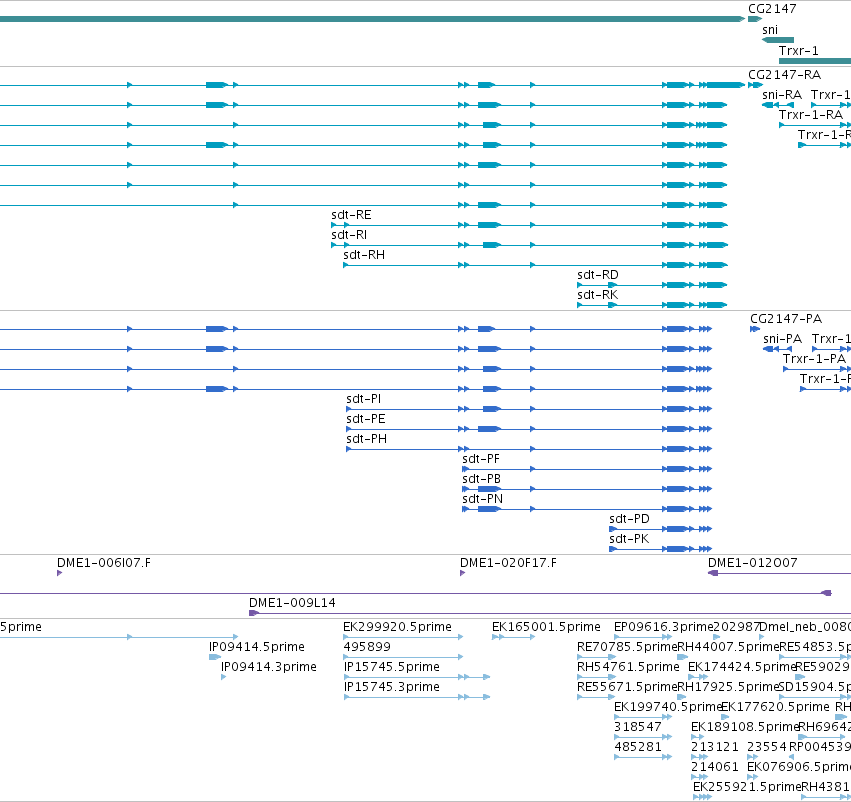Click the Trxr-1-RA transcript label

[811, 114]
